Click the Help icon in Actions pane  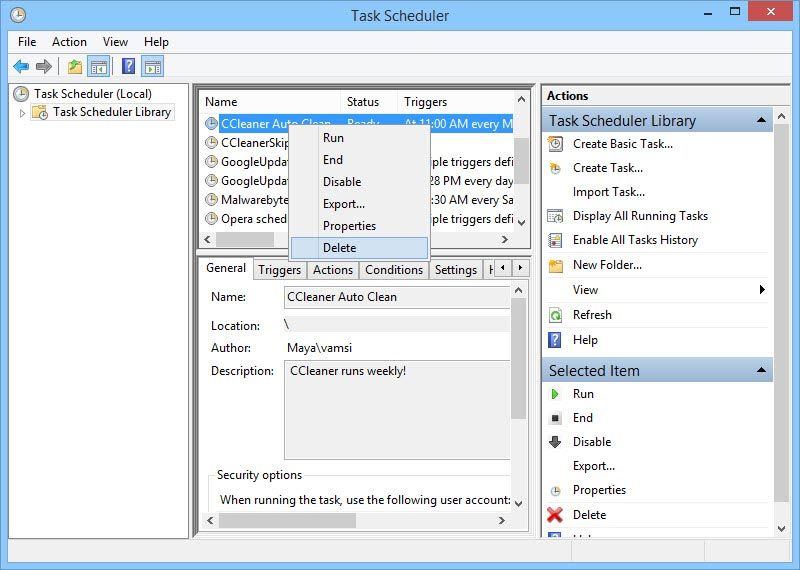555,340
